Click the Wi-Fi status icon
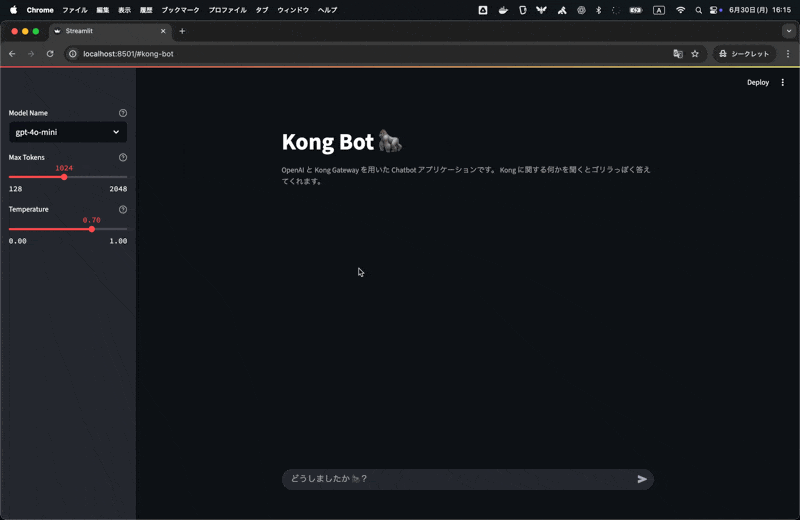800x520 pixels. 680,10
